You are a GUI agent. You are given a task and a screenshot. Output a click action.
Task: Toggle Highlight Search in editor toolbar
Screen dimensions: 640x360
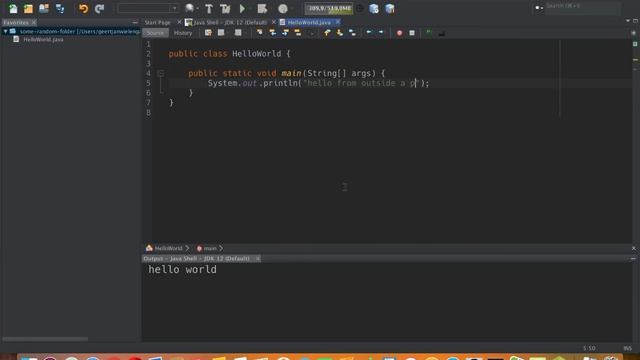[298, 33]
